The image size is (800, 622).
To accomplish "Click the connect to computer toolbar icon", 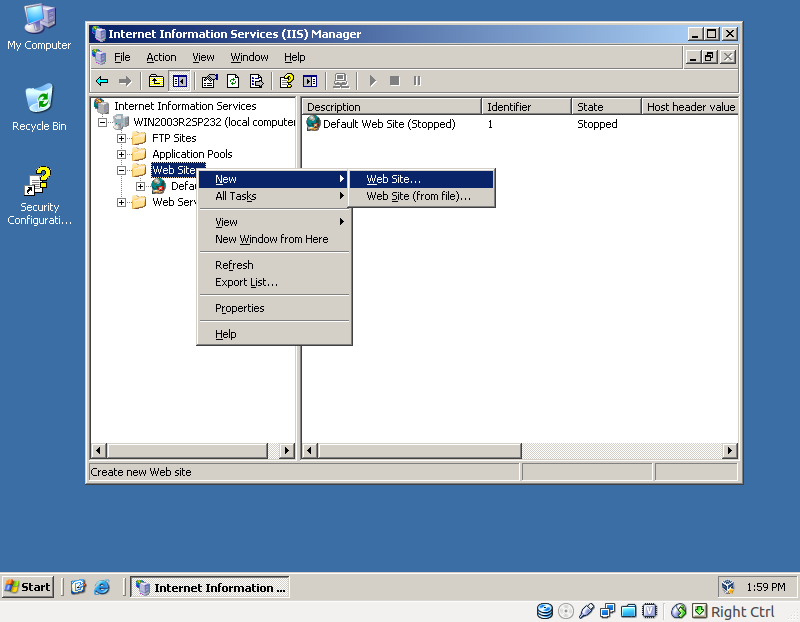I will pyautogui.click(x=340, y=81).
